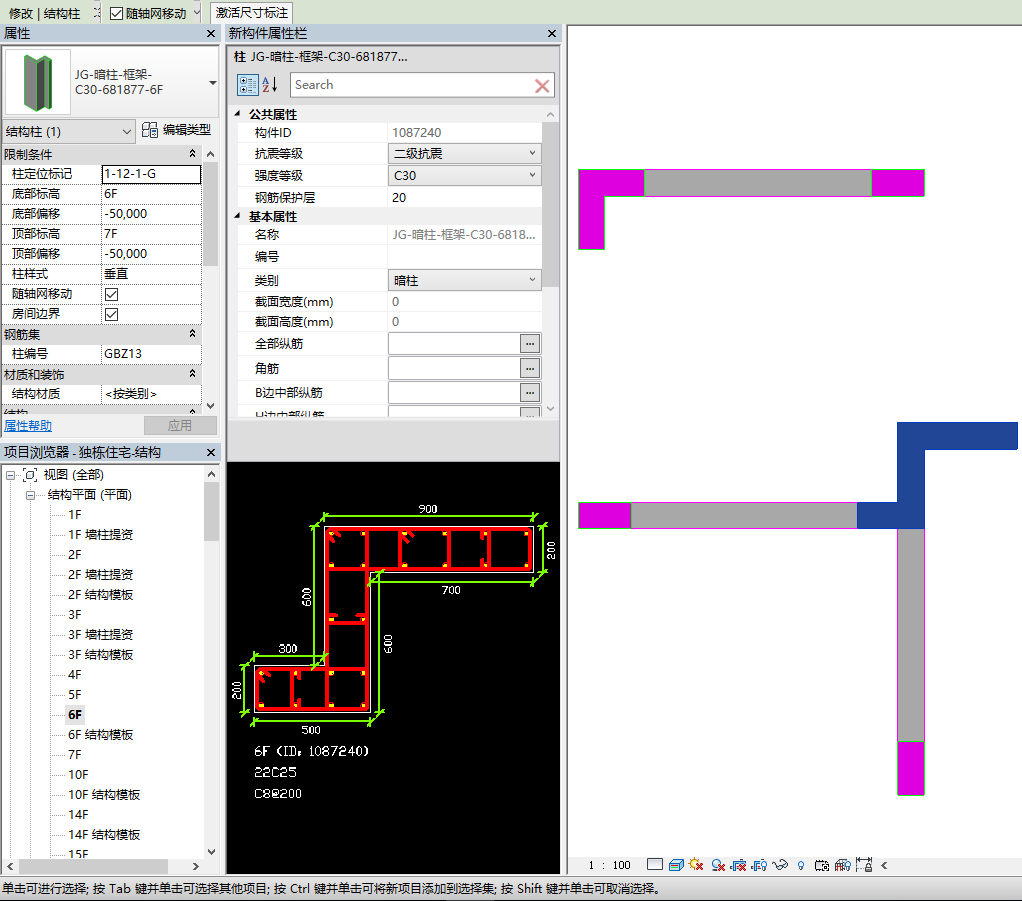
Task: Collapse the 限制条件 section
Action: (192, 154)
